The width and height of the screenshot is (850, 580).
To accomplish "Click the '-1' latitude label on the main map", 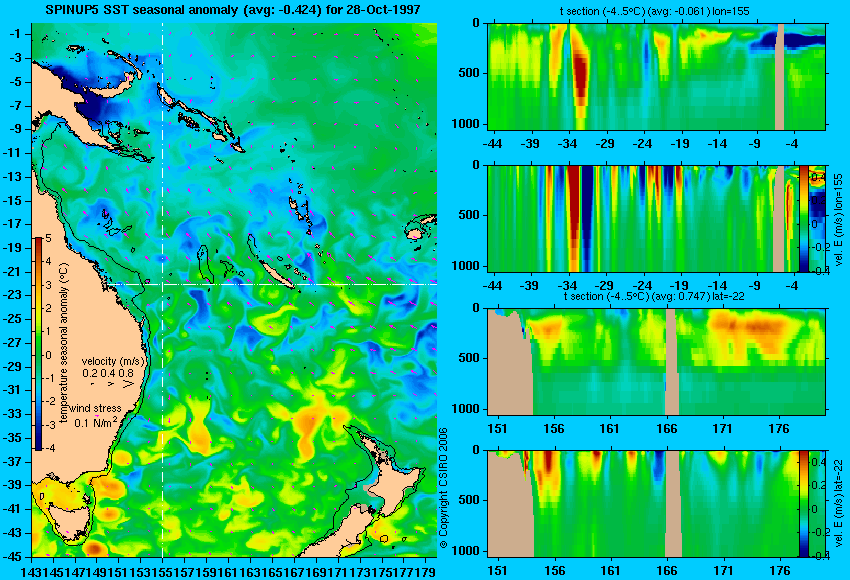I will (x=17, y=34).
